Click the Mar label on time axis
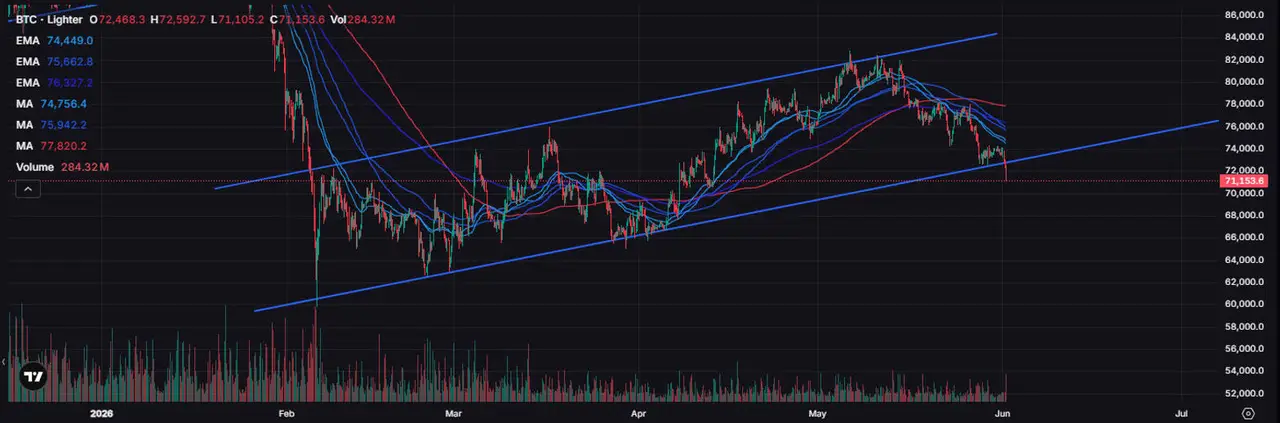The image size is (1280, 423). tap(453, 412)
